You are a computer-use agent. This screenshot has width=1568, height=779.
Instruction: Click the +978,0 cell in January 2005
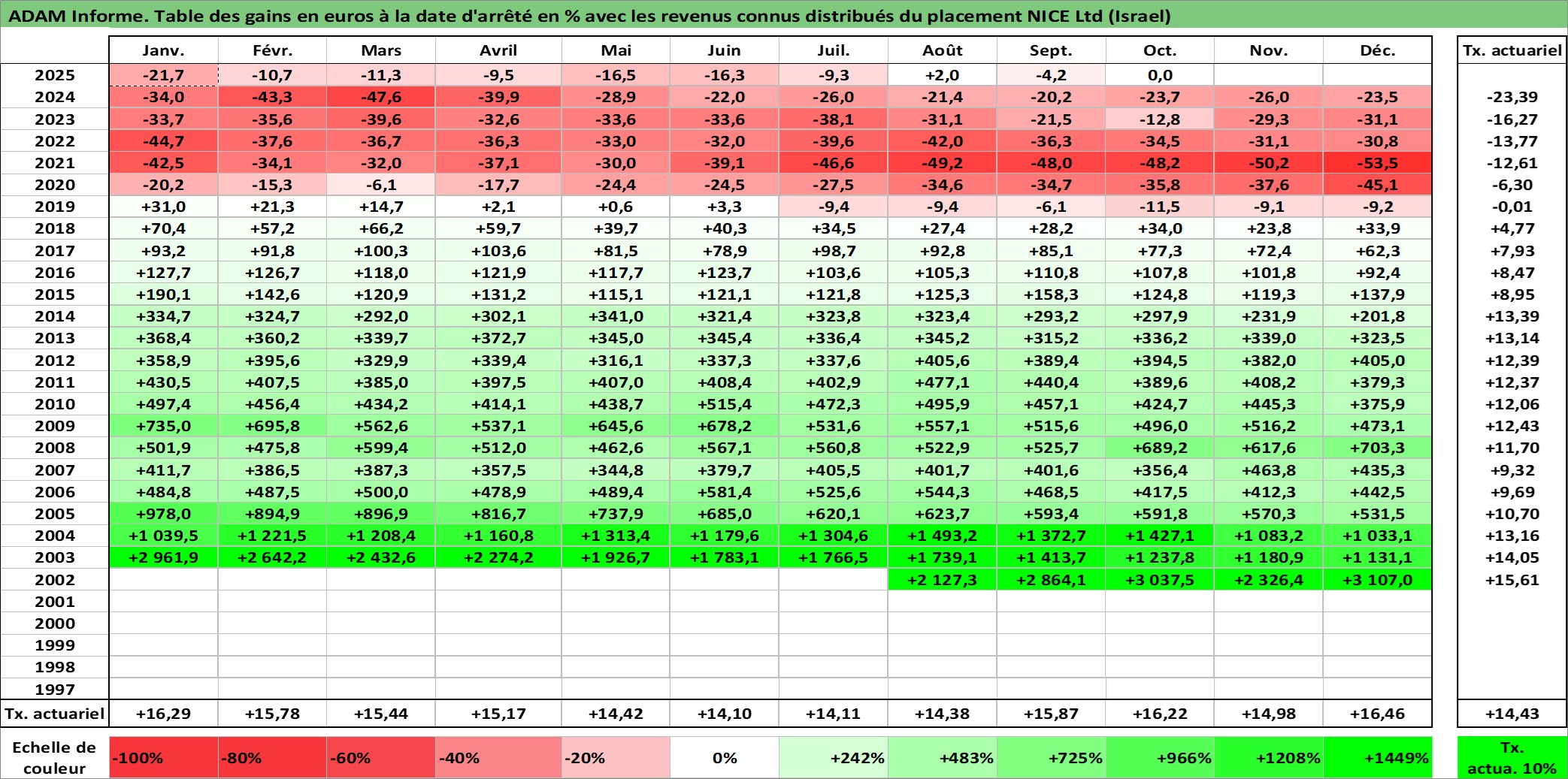[163, 514]
